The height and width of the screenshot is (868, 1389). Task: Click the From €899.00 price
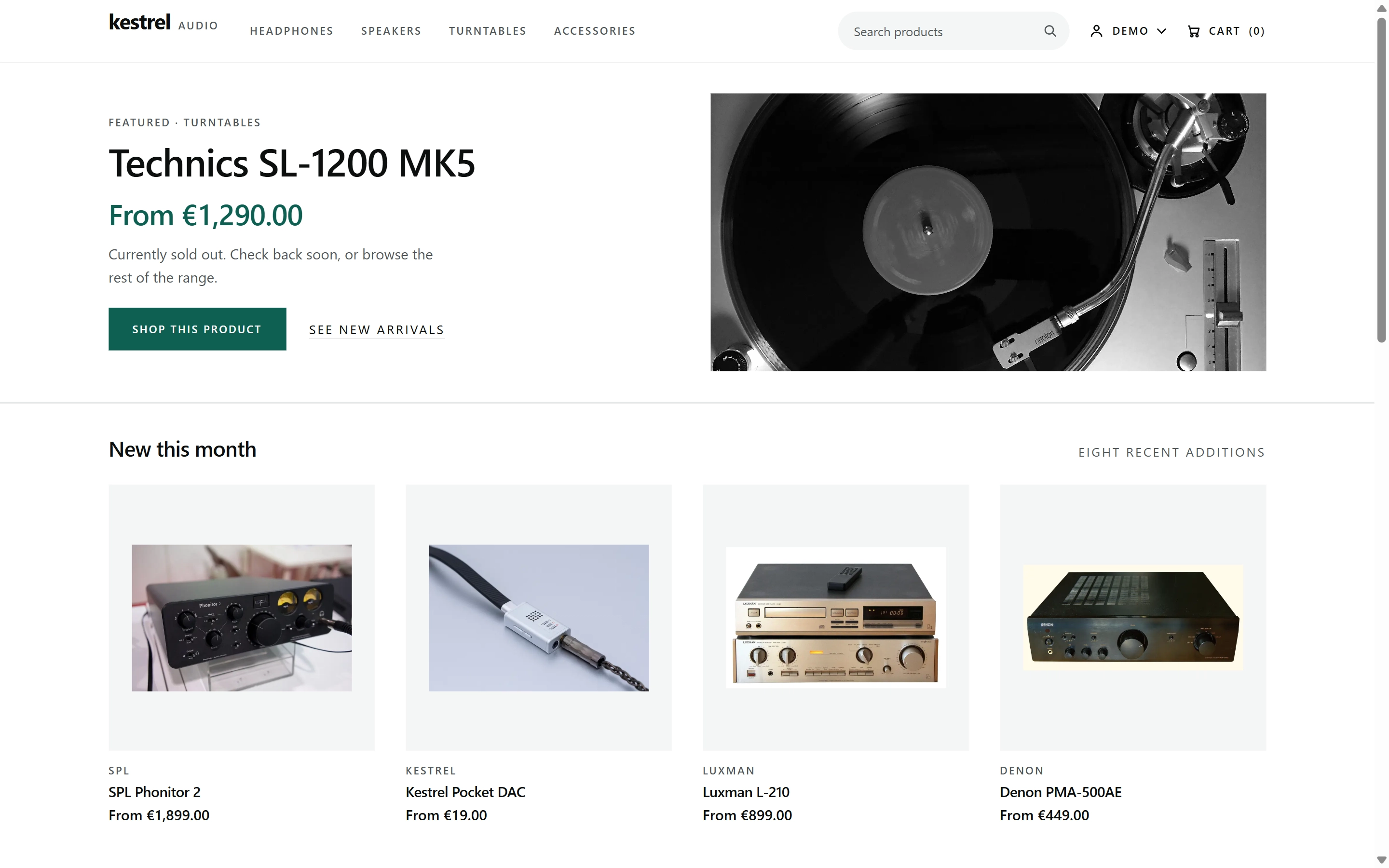(x=747, y=815)
